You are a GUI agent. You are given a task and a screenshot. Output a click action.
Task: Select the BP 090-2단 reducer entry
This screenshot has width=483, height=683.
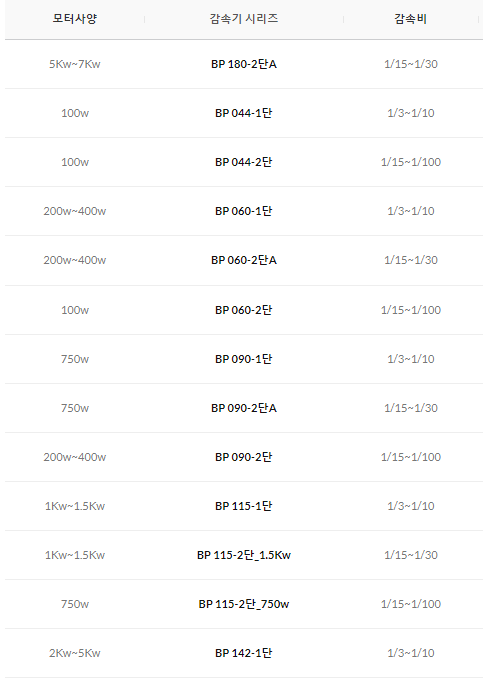(243, 457)
